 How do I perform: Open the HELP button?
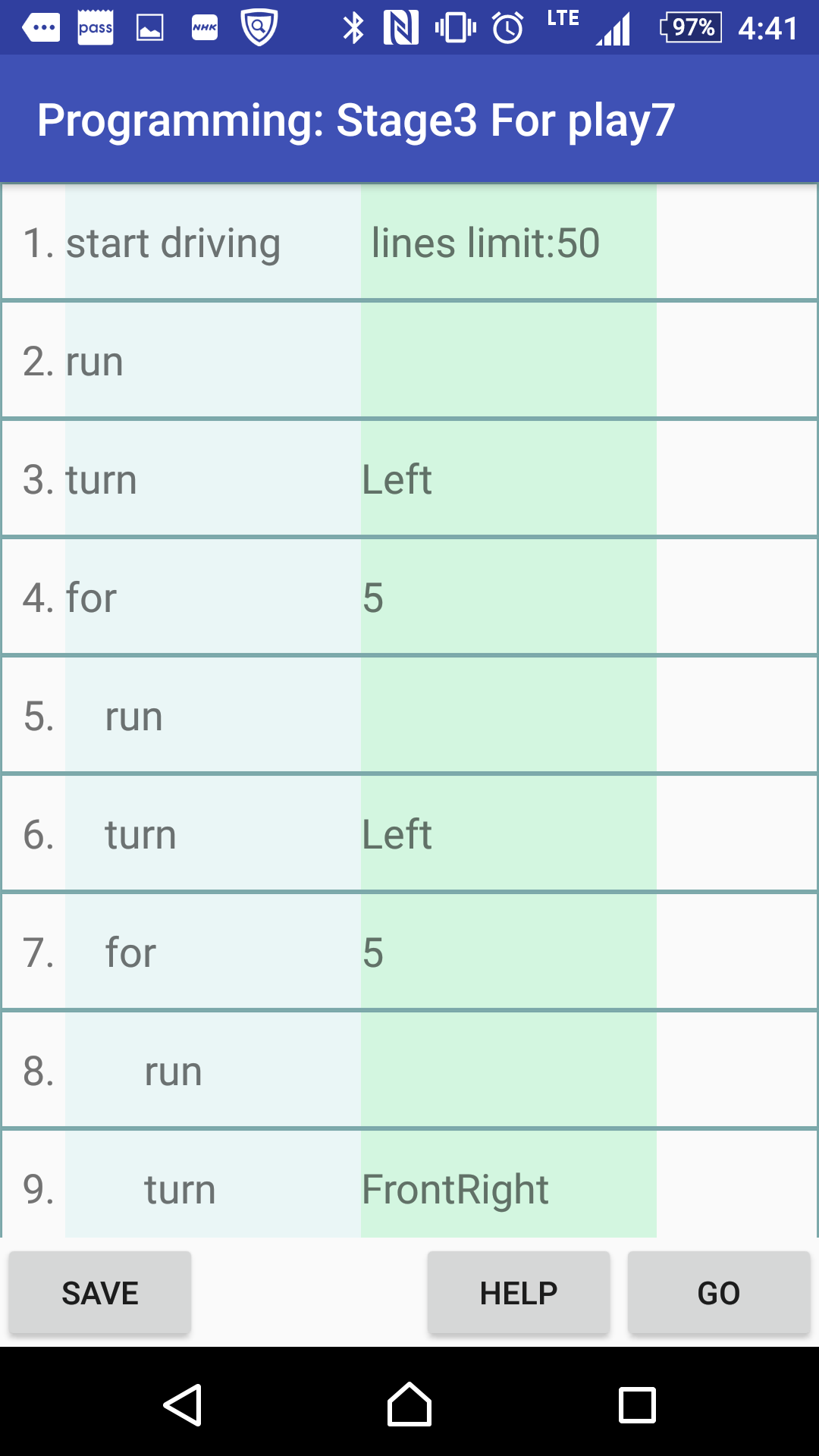coord(519,1292)
